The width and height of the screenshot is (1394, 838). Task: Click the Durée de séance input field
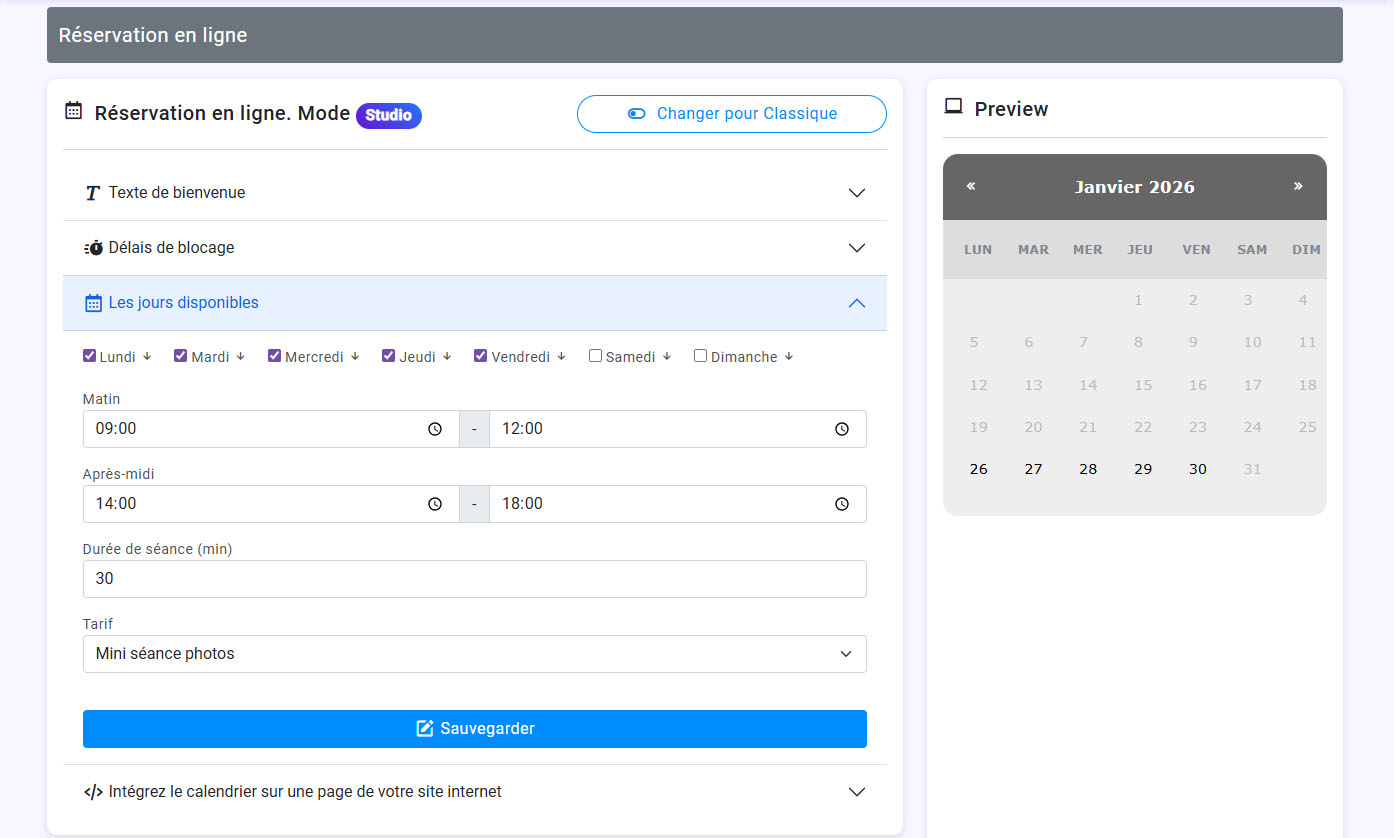474,578
